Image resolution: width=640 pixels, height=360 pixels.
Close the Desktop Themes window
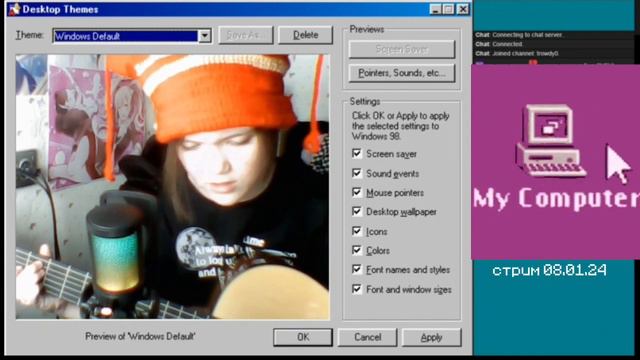tap(462, 9)
